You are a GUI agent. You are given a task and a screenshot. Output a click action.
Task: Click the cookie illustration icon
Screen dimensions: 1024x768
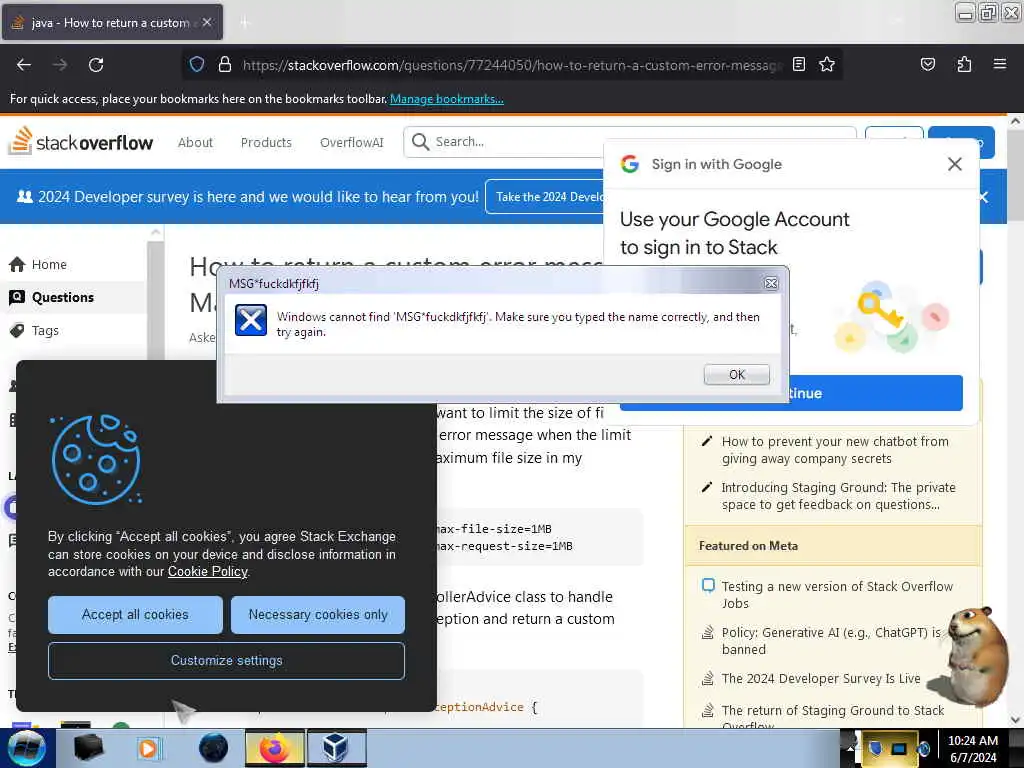click(x=96, y=459)
